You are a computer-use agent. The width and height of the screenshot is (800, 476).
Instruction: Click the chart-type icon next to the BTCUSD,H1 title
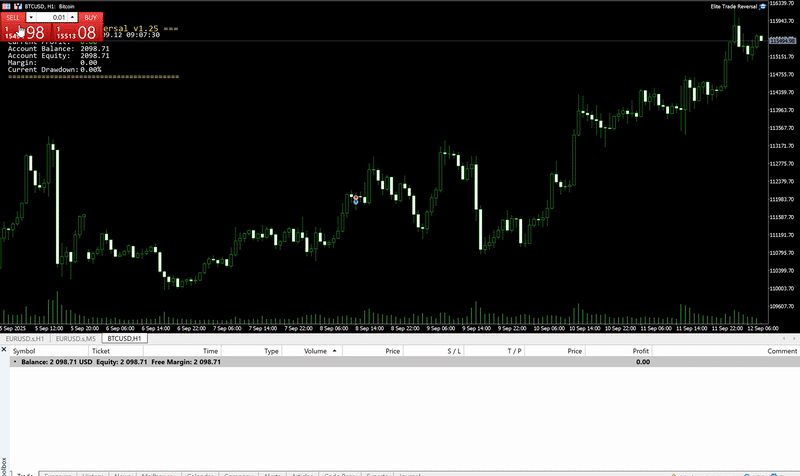coord(18,6)
